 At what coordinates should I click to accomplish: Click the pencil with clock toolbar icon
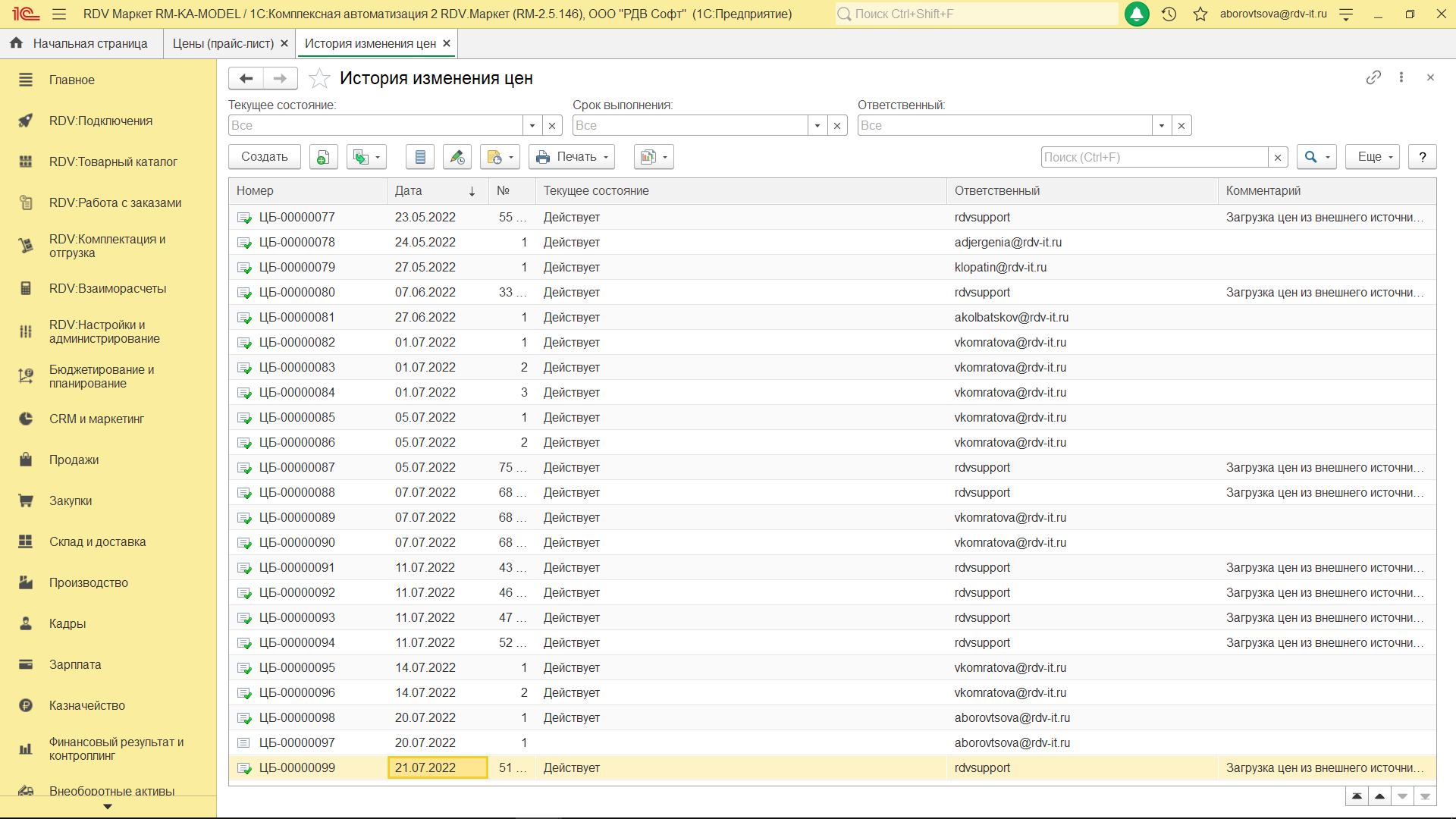click(x=457, y=157)
